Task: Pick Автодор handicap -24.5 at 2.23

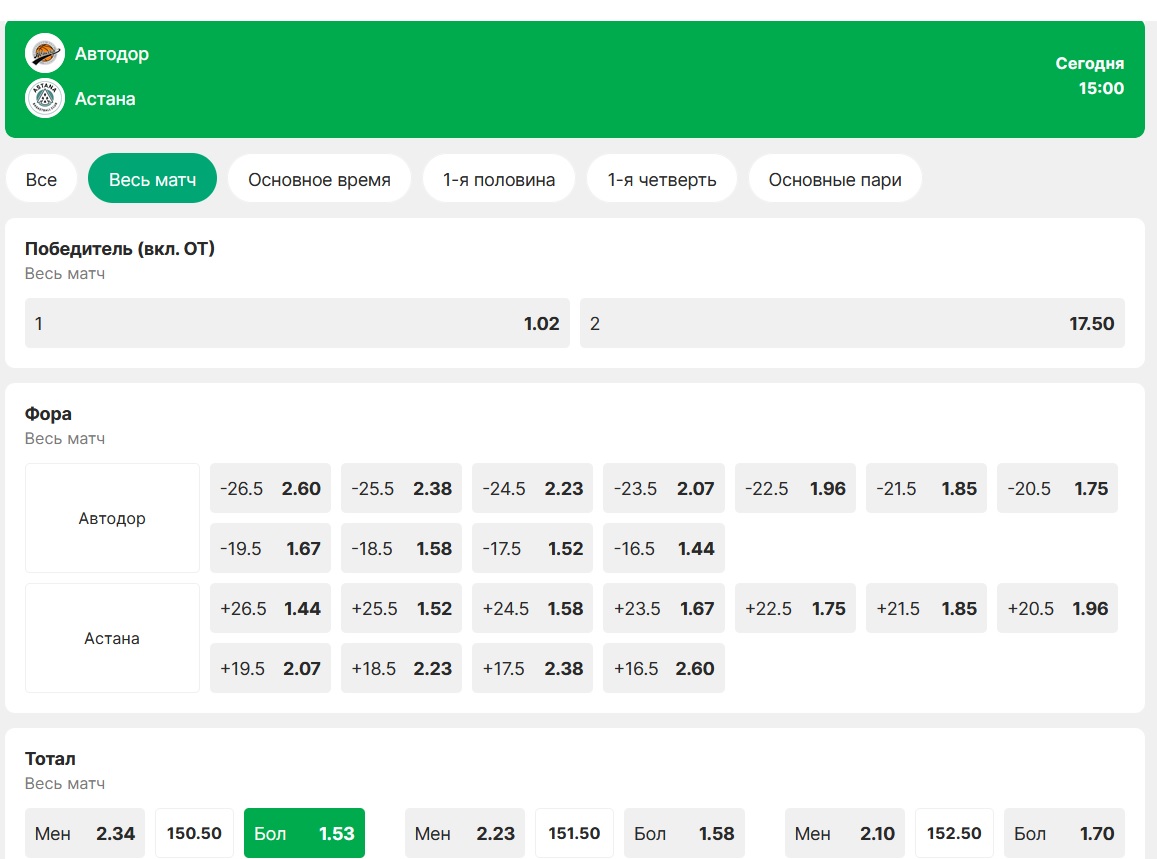Action: coord(533,489)
